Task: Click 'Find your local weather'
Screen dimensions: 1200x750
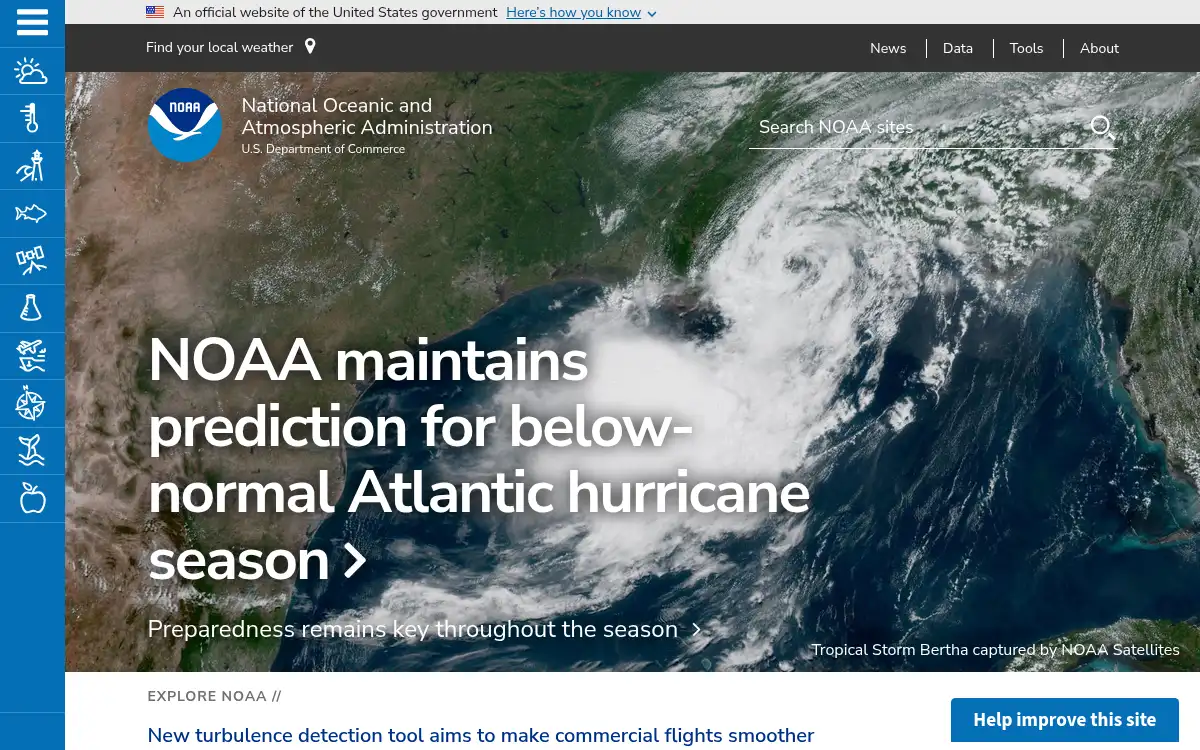Action: point(220,47)
